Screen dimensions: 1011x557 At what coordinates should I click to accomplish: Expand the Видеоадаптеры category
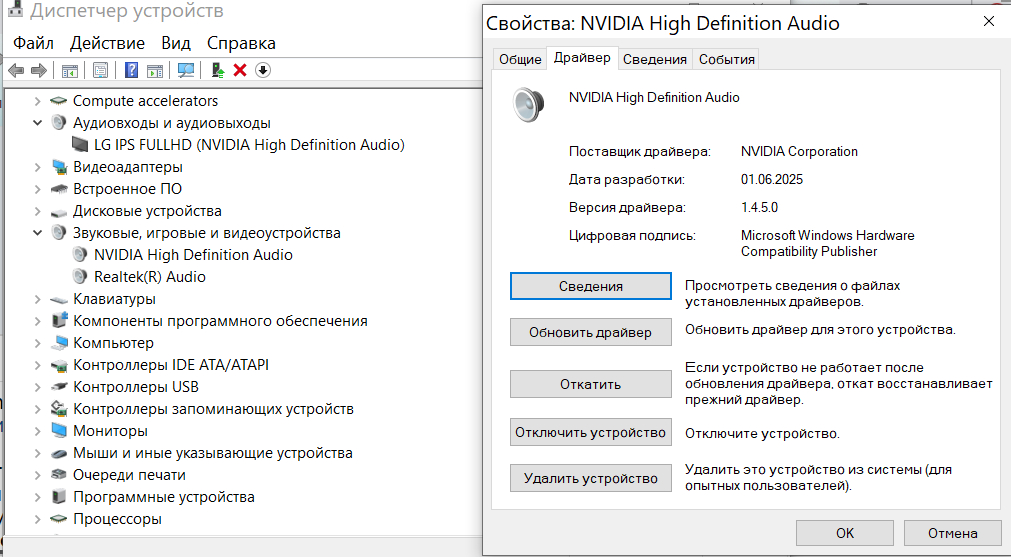click(x=38, y=167)
